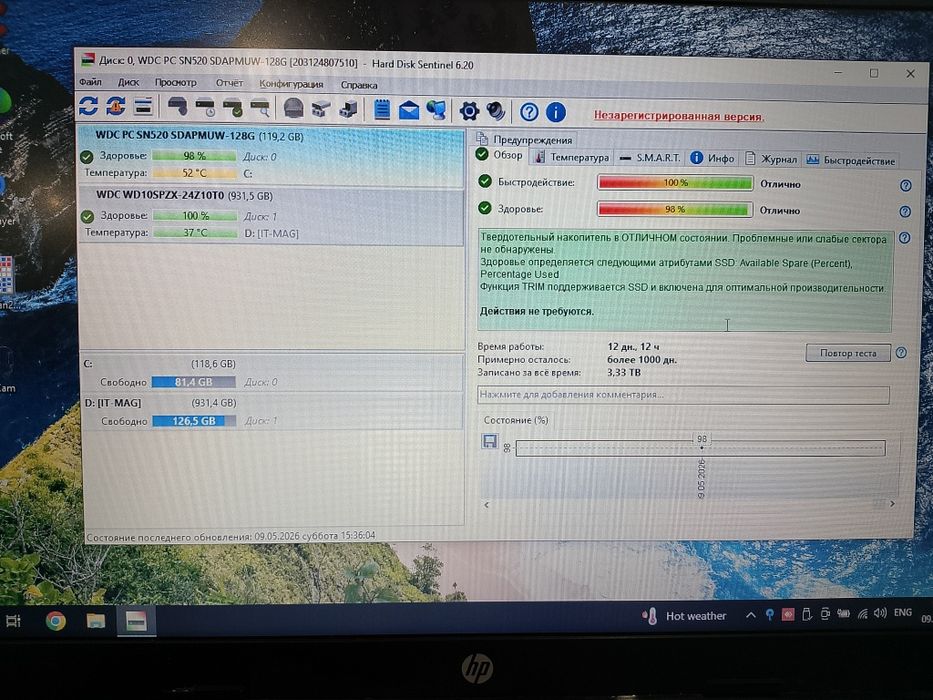Open File Explorer from the taskbar
Viewport: 933px width, 700px height.
point(95,621)
